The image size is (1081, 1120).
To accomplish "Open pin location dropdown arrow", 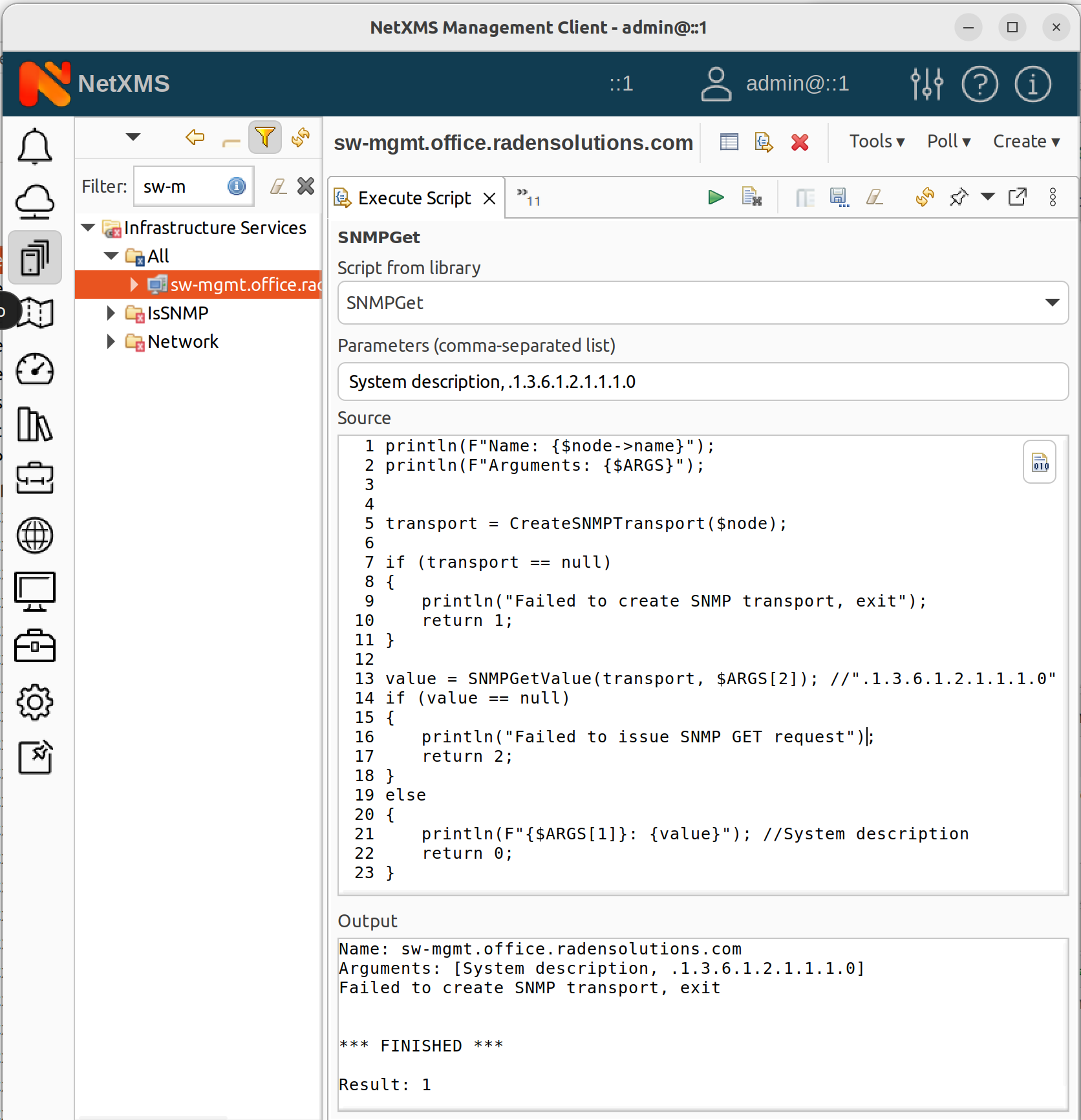I will (988, 197).
